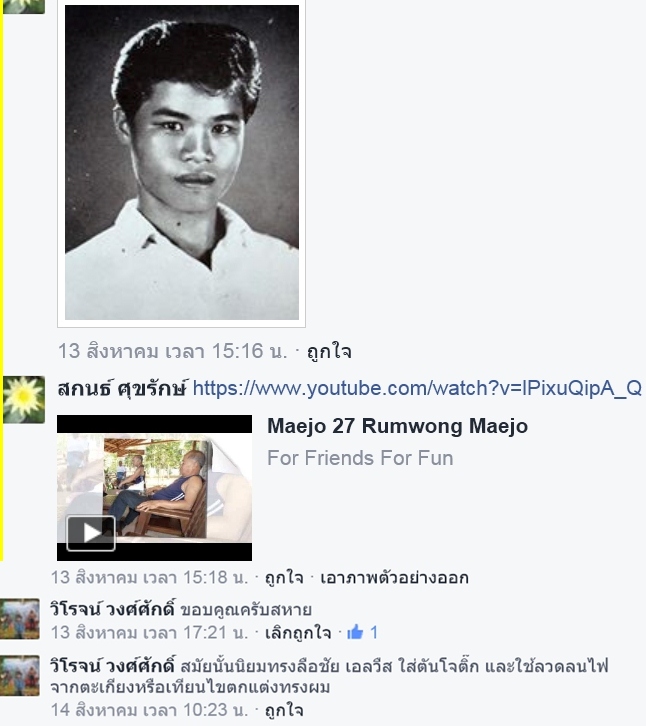Open the black-and-white portrait photo
The height and width of the screenshot is (726, 646).
click(182, 162)
